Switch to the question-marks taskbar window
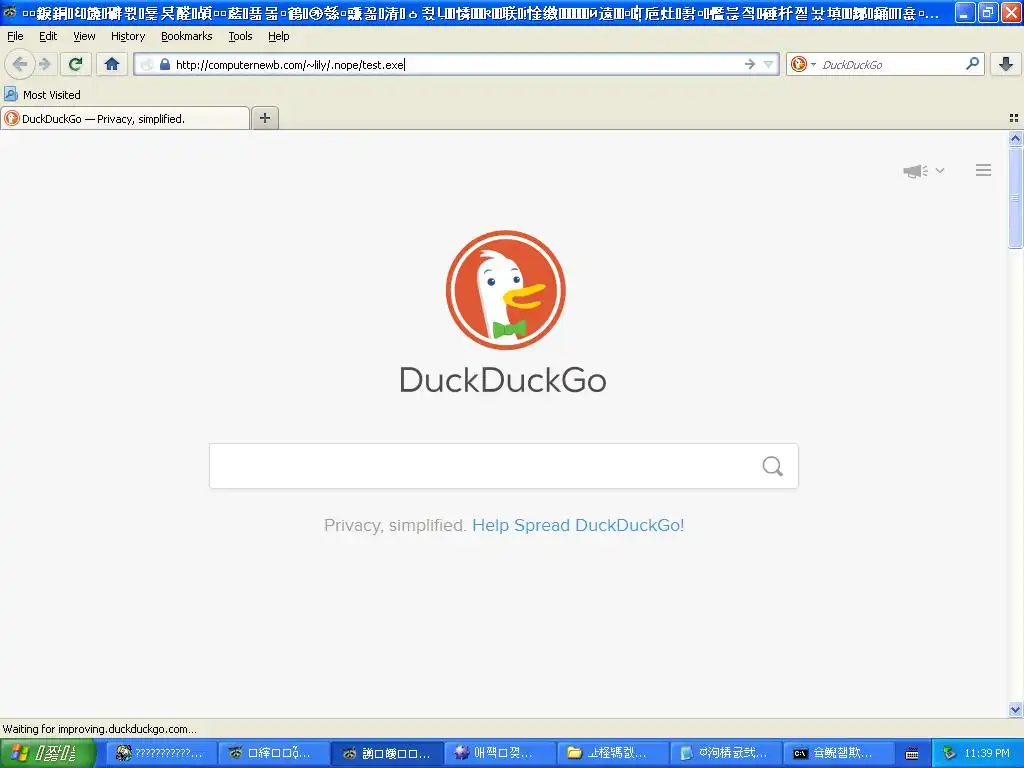 [162, 754]
